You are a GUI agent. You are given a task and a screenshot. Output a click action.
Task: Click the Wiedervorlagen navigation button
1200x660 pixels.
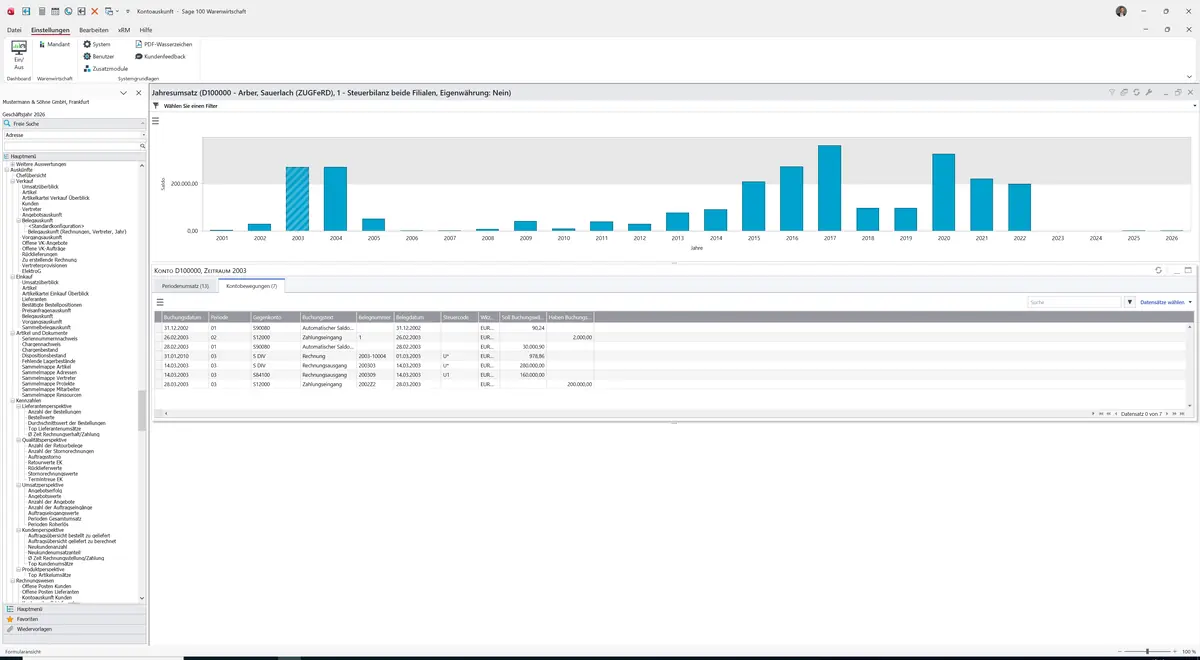point(74,629)
